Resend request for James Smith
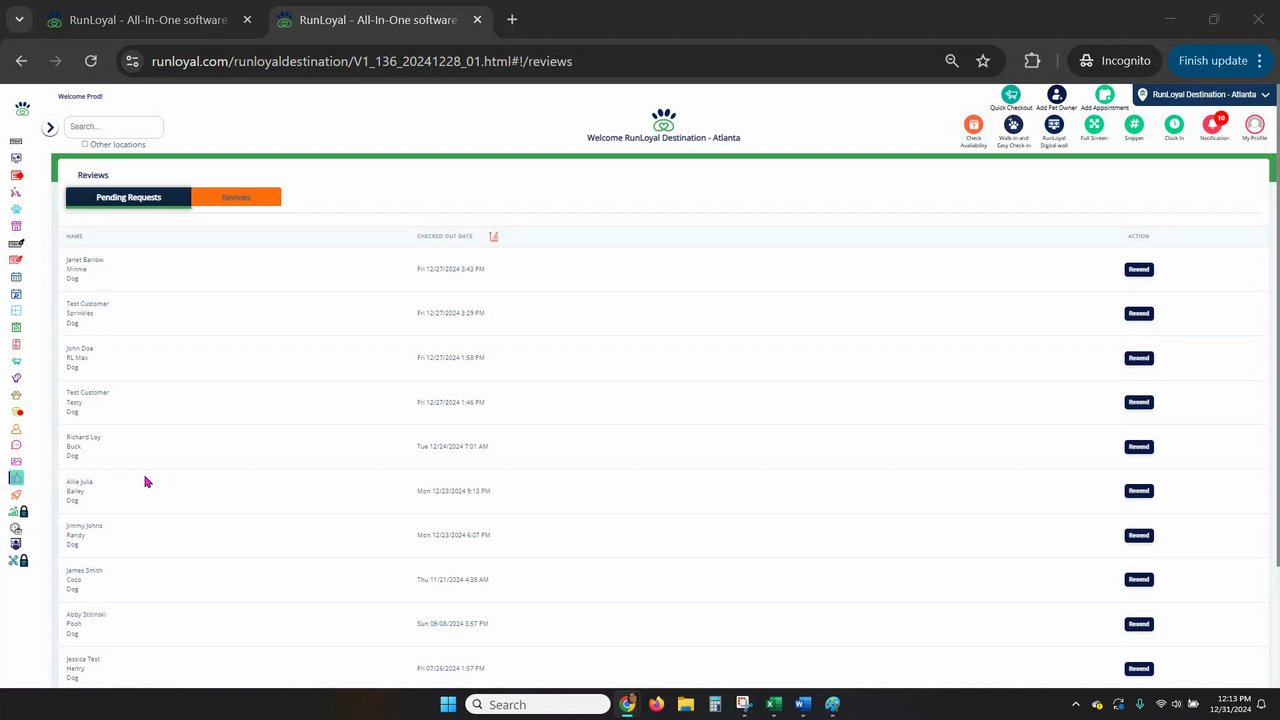 [1139, 579]
